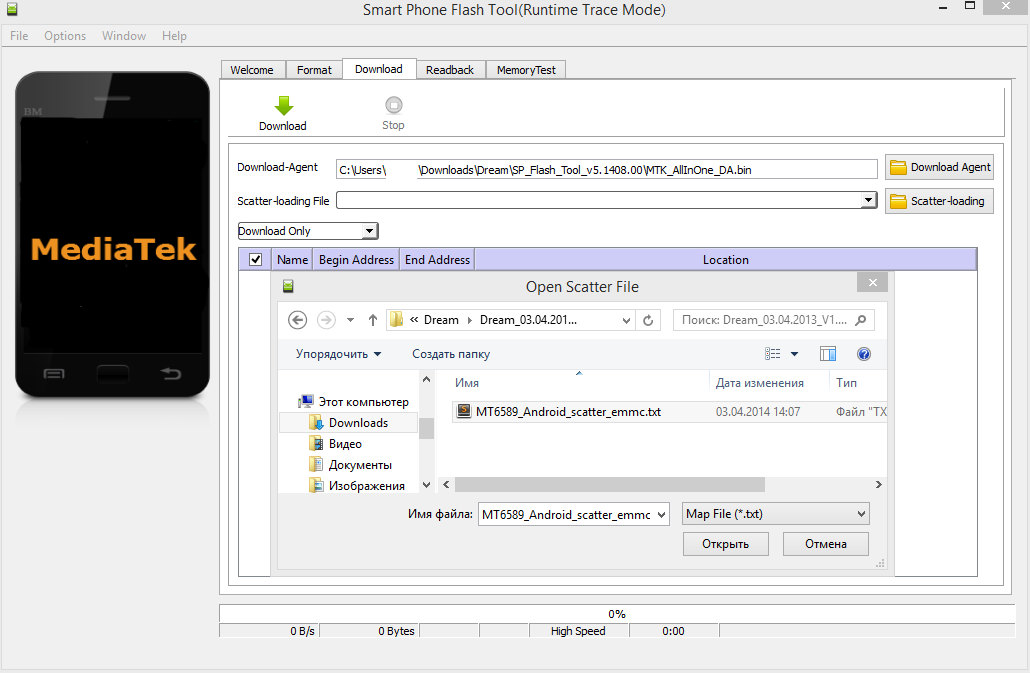This screenshot has height=673, width=1030.
Task: Toggle the preview pane icon
Action: coord(828,354)
